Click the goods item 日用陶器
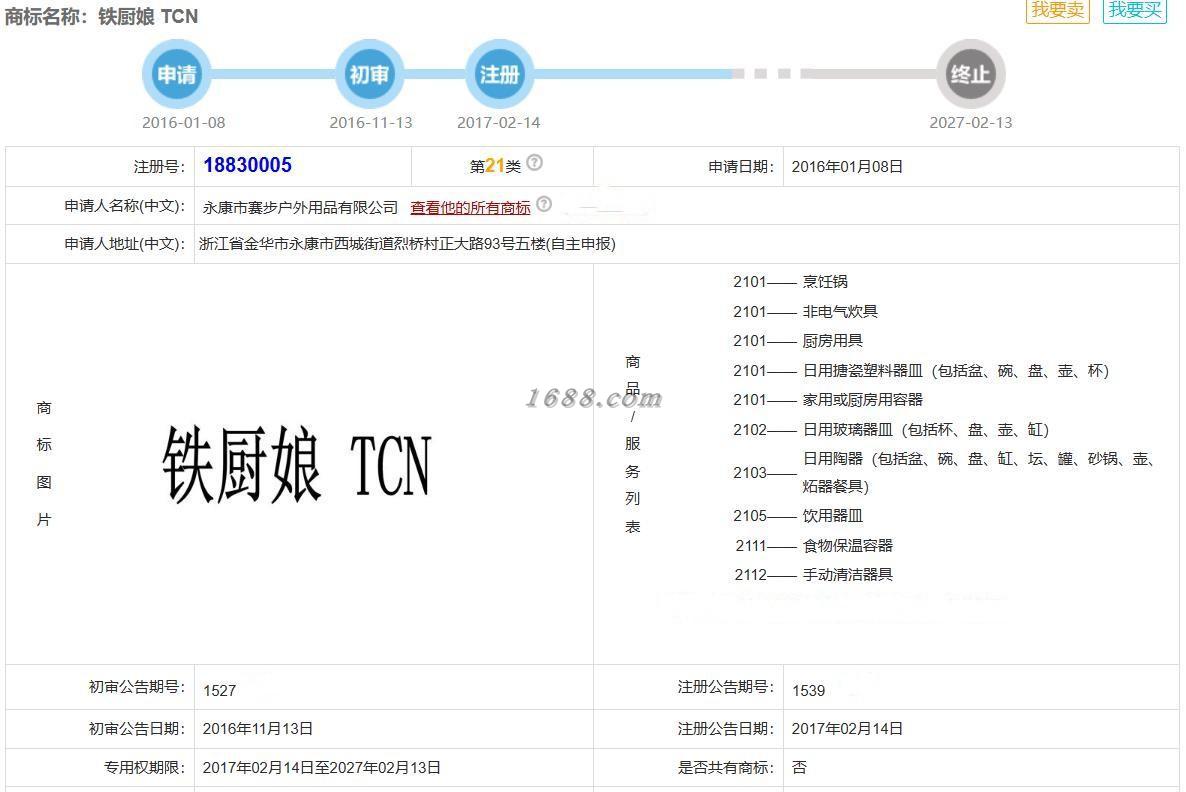1186x792 pixels. (833, 458)
